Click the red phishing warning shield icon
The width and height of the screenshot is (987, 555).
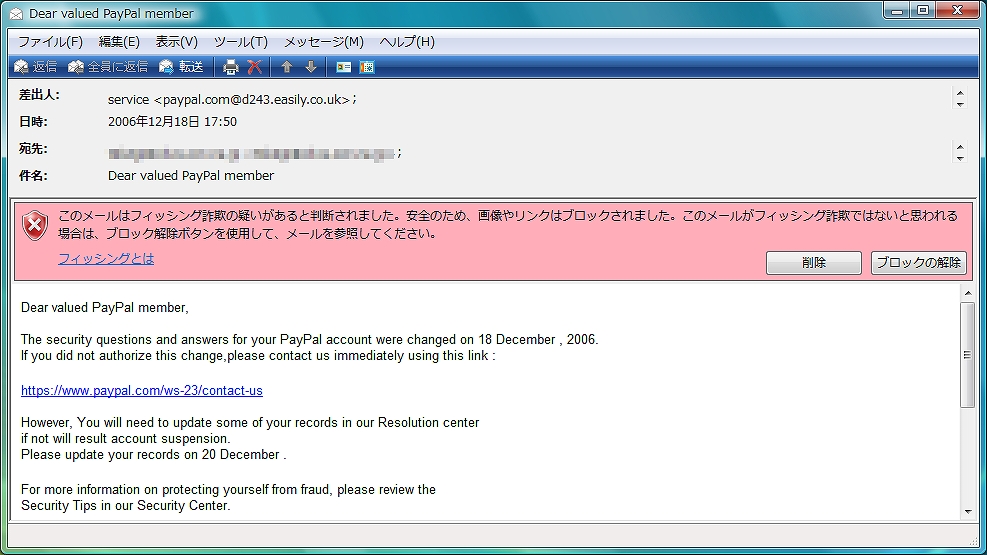click(x=35, y=226)
